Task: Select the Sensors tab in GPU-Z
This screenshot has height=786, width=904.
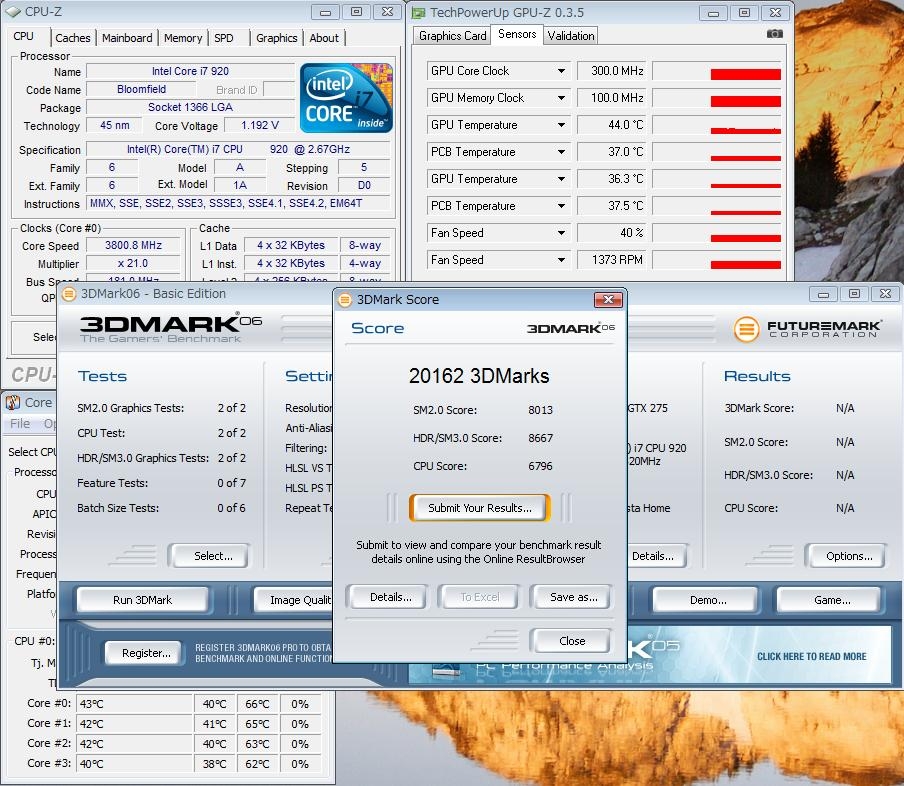Action: point(517,34)
